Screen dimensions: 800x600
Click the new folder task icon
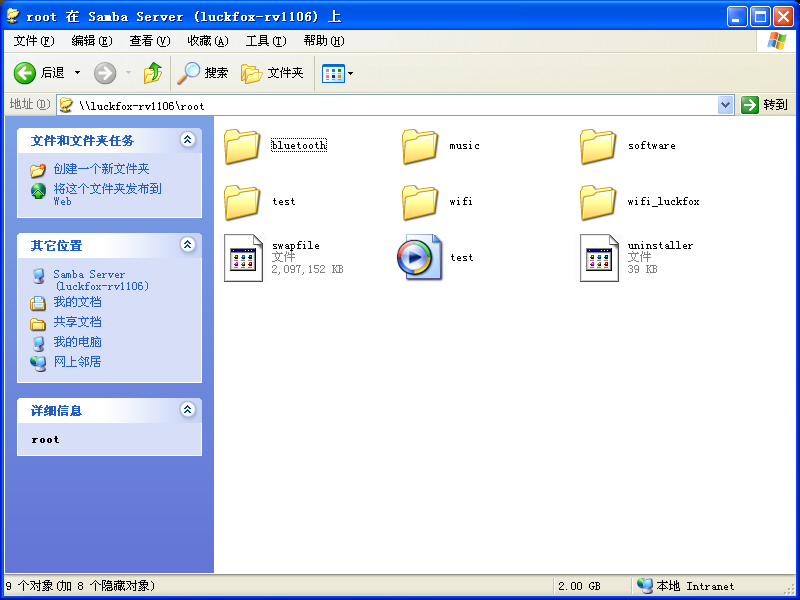pos(38,170)
